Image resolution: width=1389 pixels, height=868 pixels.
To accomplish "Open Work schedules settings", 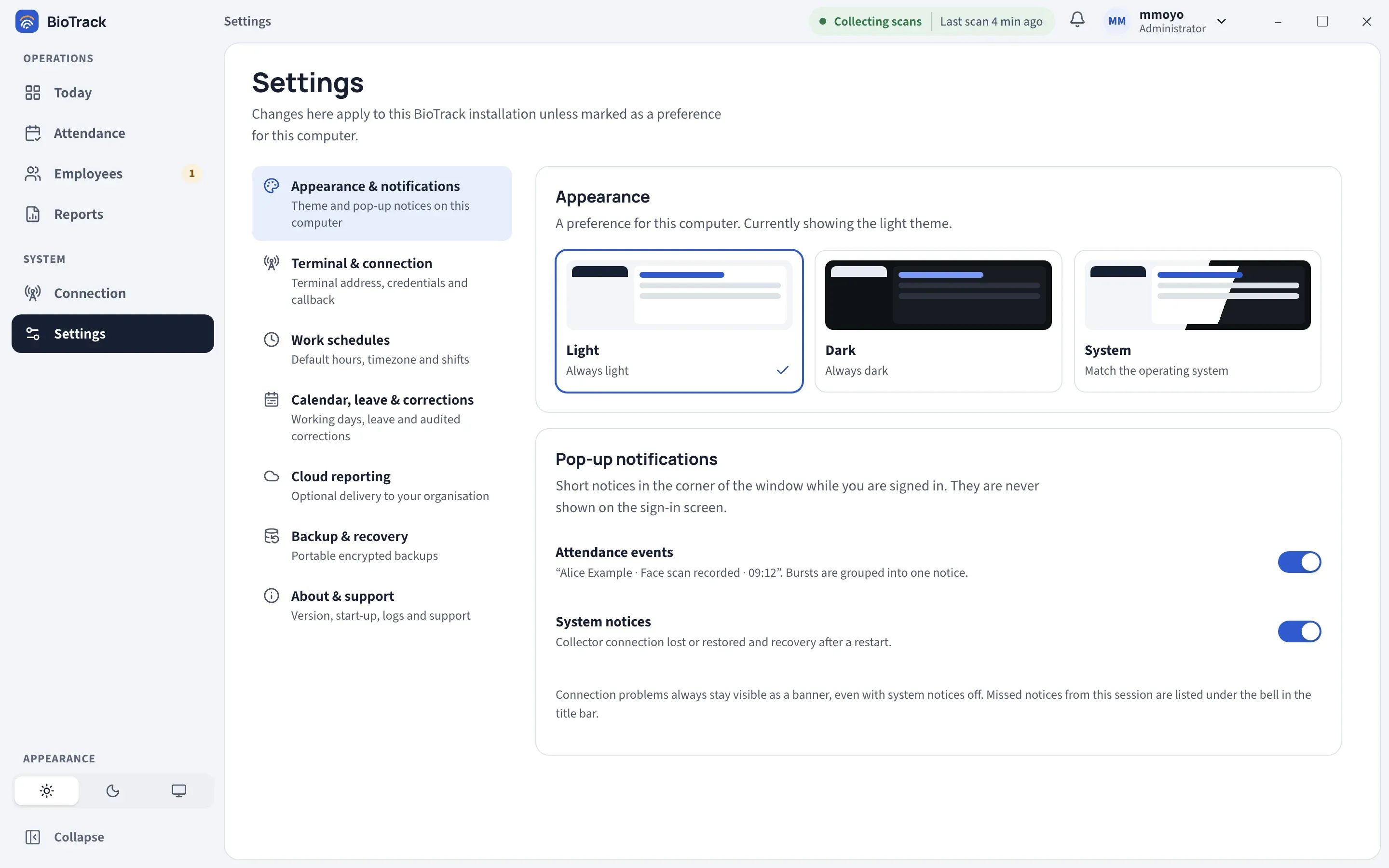I will click(381, 349).
